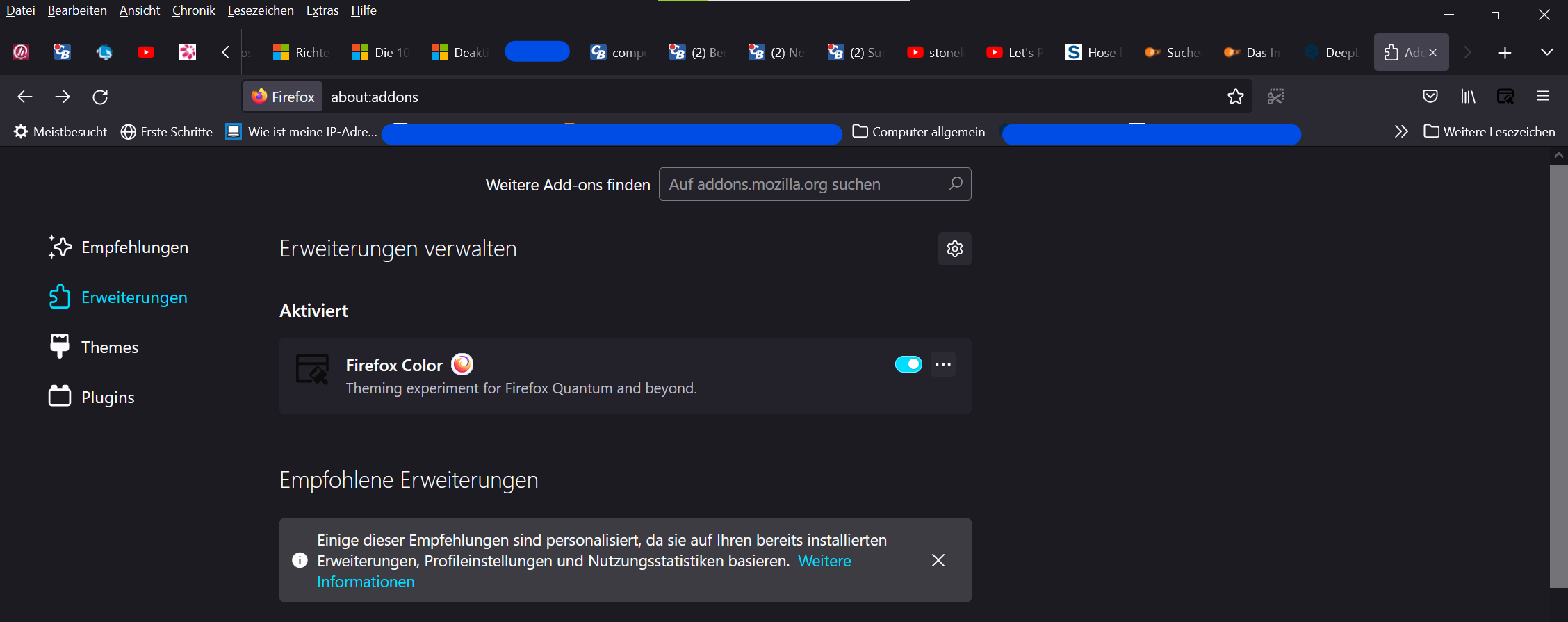1568x622 pixels.
Task: Select Erweiterungen in sidebar
Action: point(119,297)
